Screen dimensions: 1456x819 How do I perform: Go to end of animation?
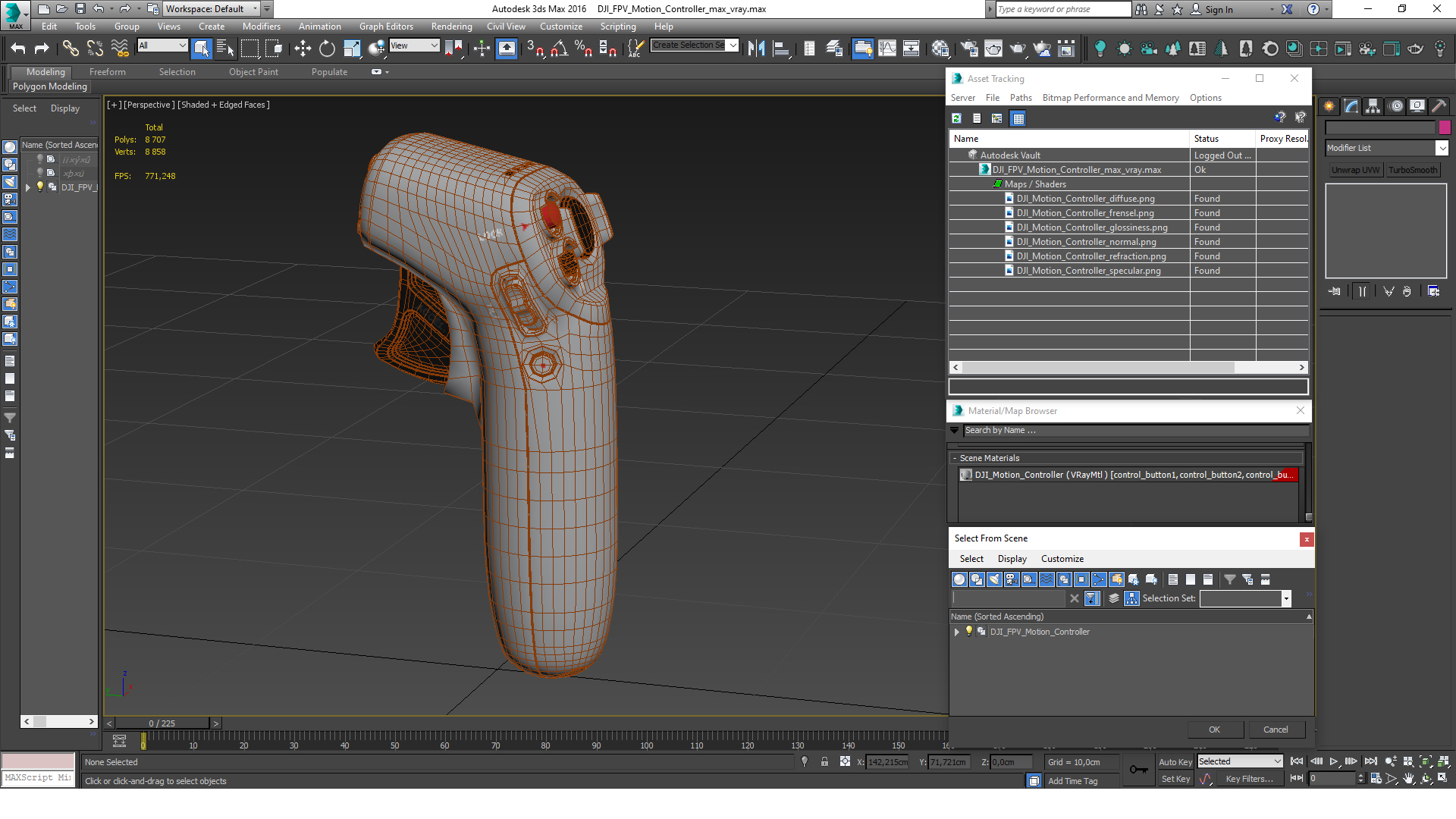1370,761
